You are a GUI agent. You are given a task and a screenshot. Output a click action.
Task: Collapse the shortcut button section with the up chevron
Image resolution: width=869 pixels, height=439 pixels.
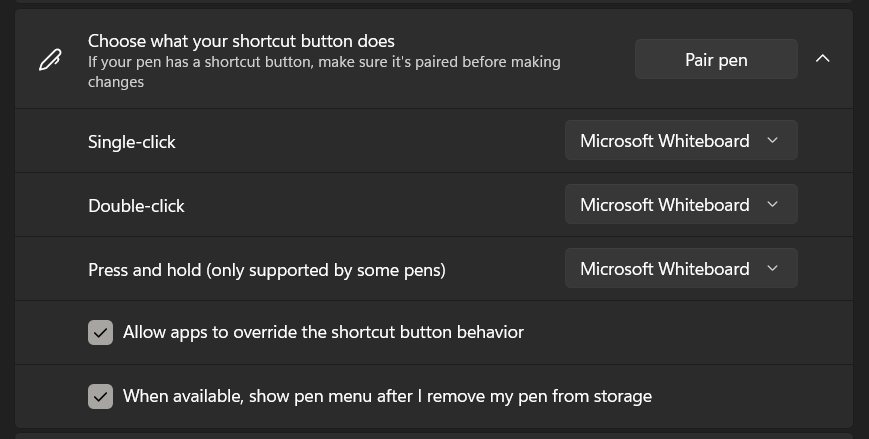click(x=823, y=59)
